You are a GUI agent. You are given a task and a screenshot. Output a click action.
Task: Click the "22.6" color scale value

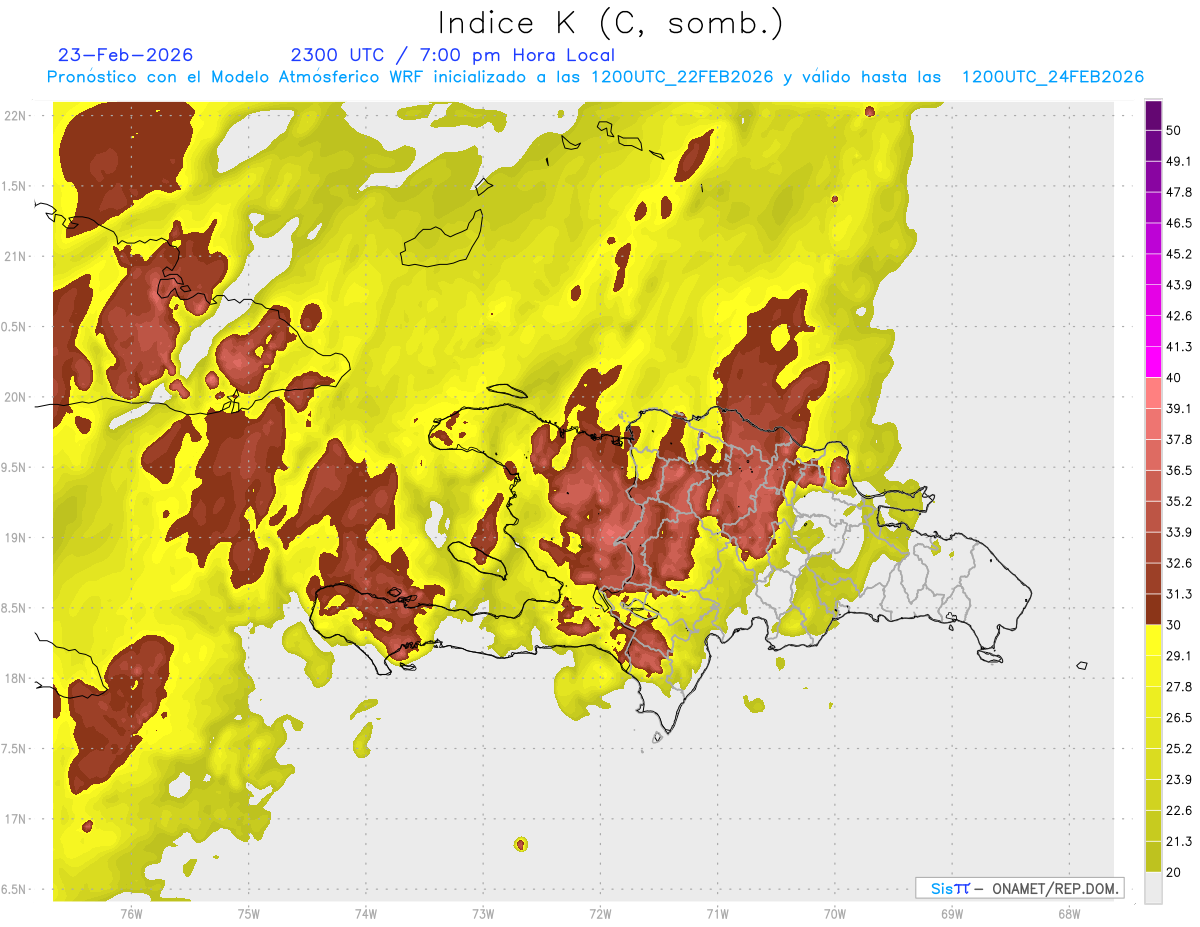(x=1179, y=810)
